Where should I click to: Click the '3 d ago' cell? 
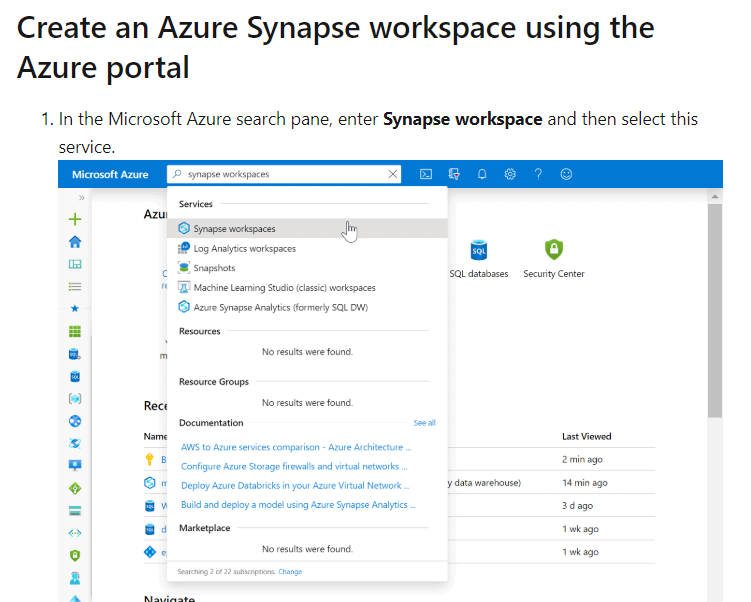pos(578,505)
